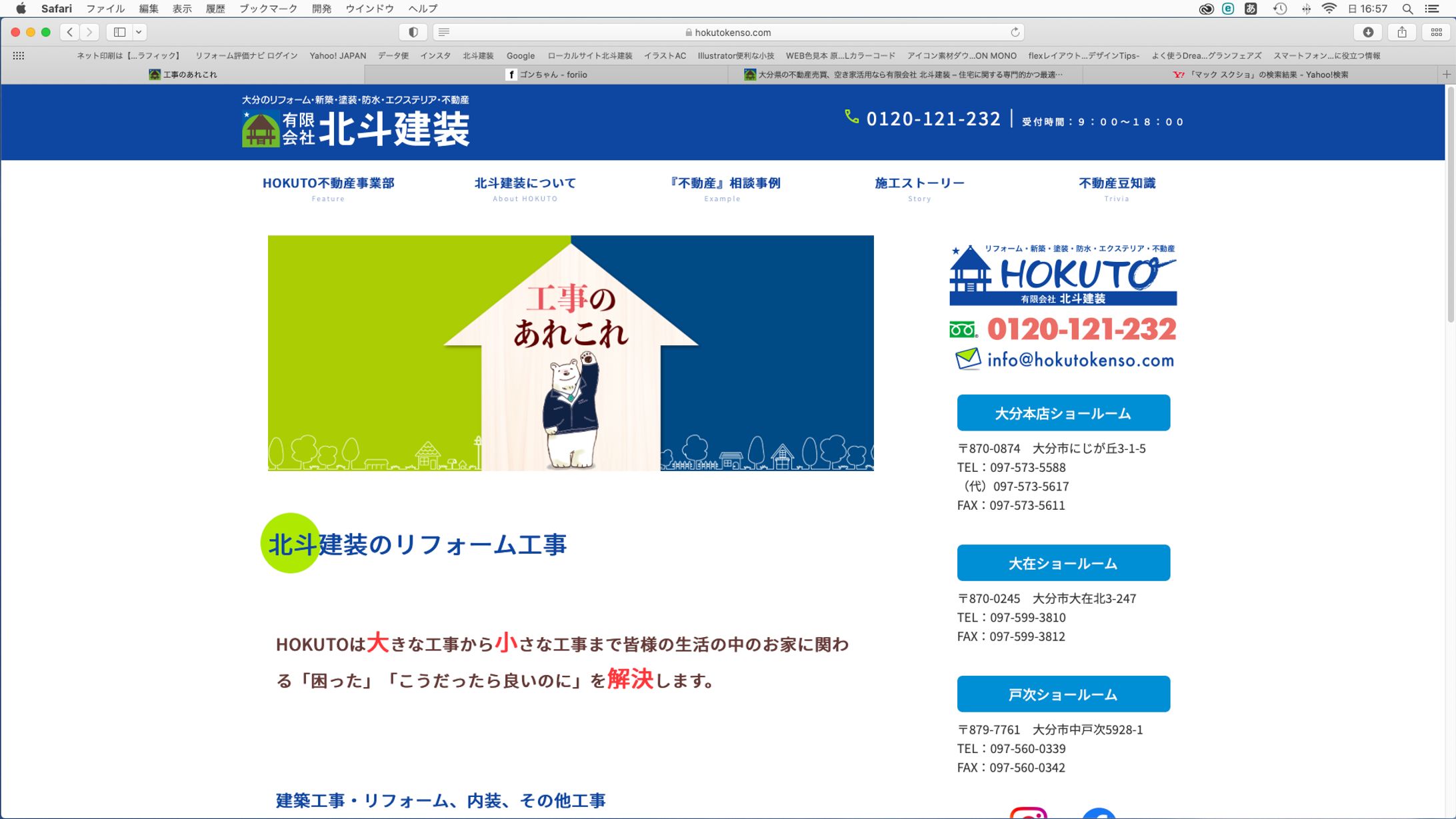The image size is (1456, 819).
Task: Click the info@hokutokenso.com email link
Action: tap(1079, 360)
